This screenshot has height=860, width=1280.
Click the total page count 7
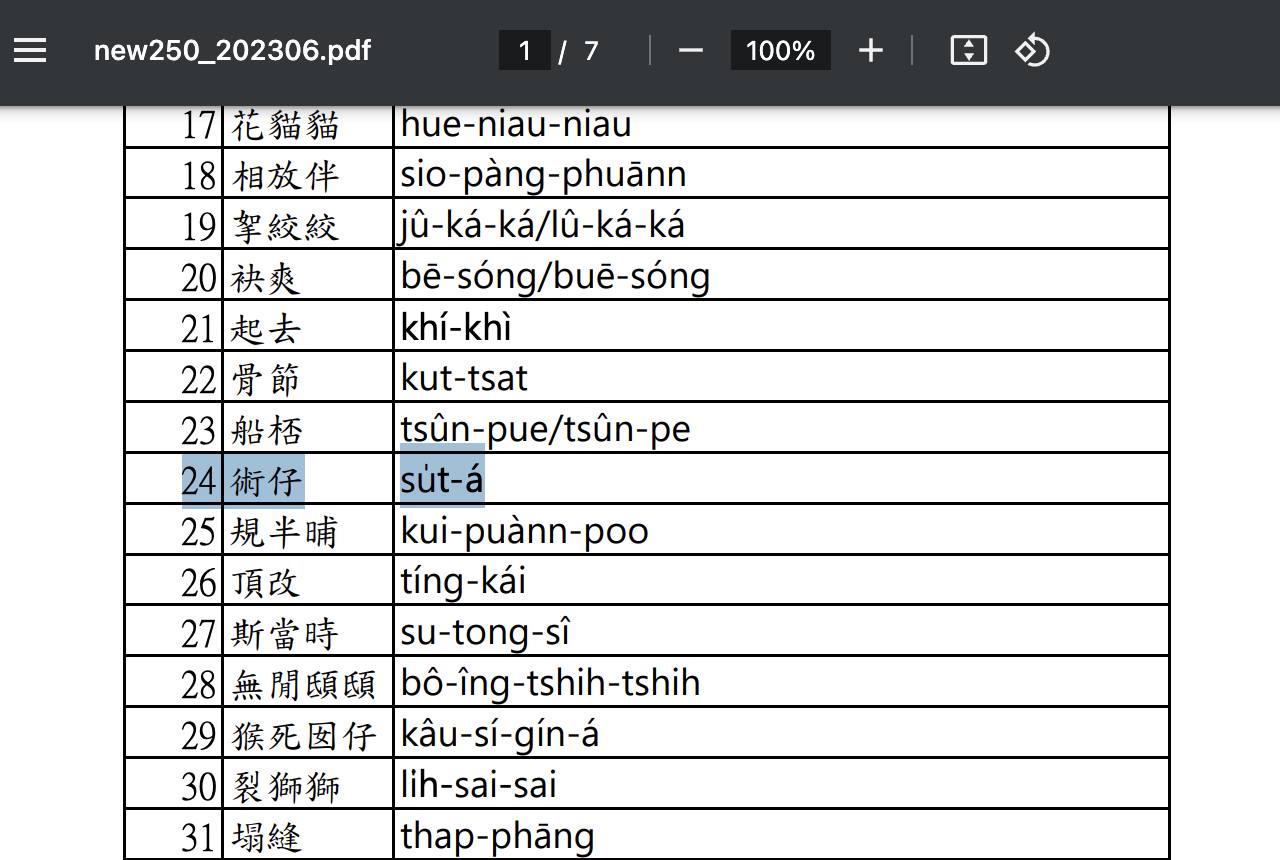click(x=591, y=51)
